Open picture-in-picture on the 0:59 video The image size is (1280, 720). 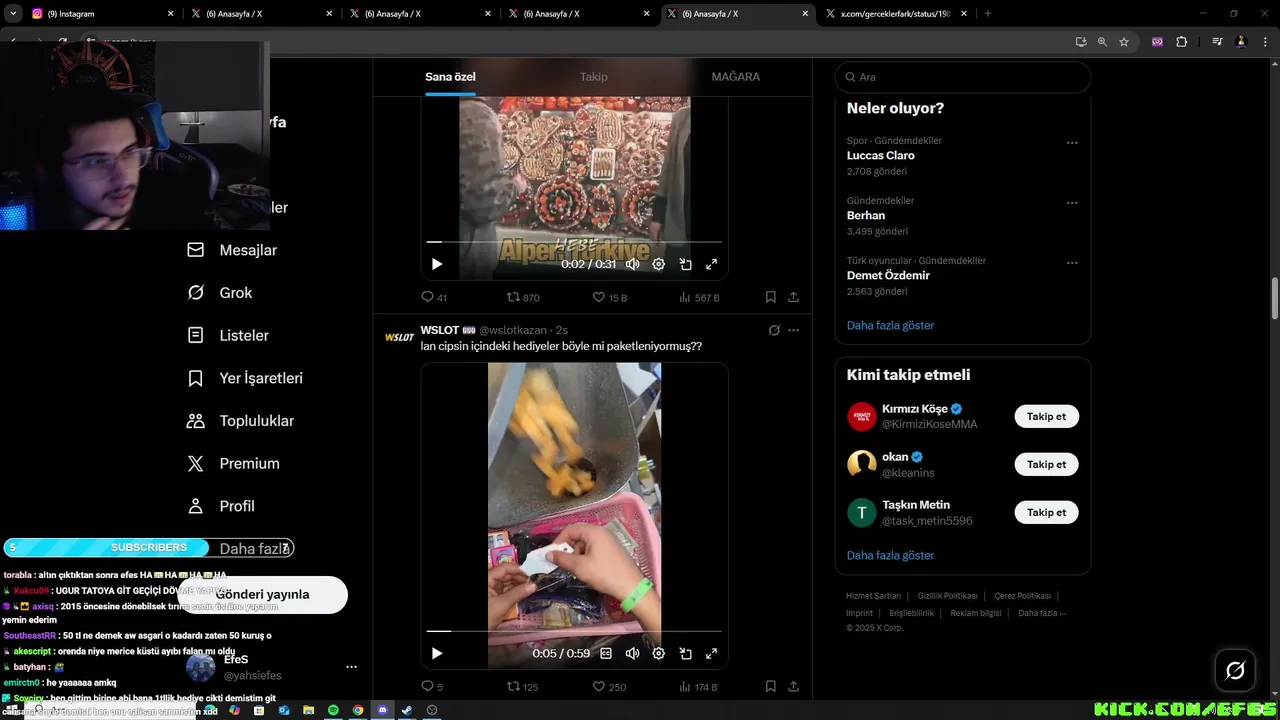[x=686, y=653]
